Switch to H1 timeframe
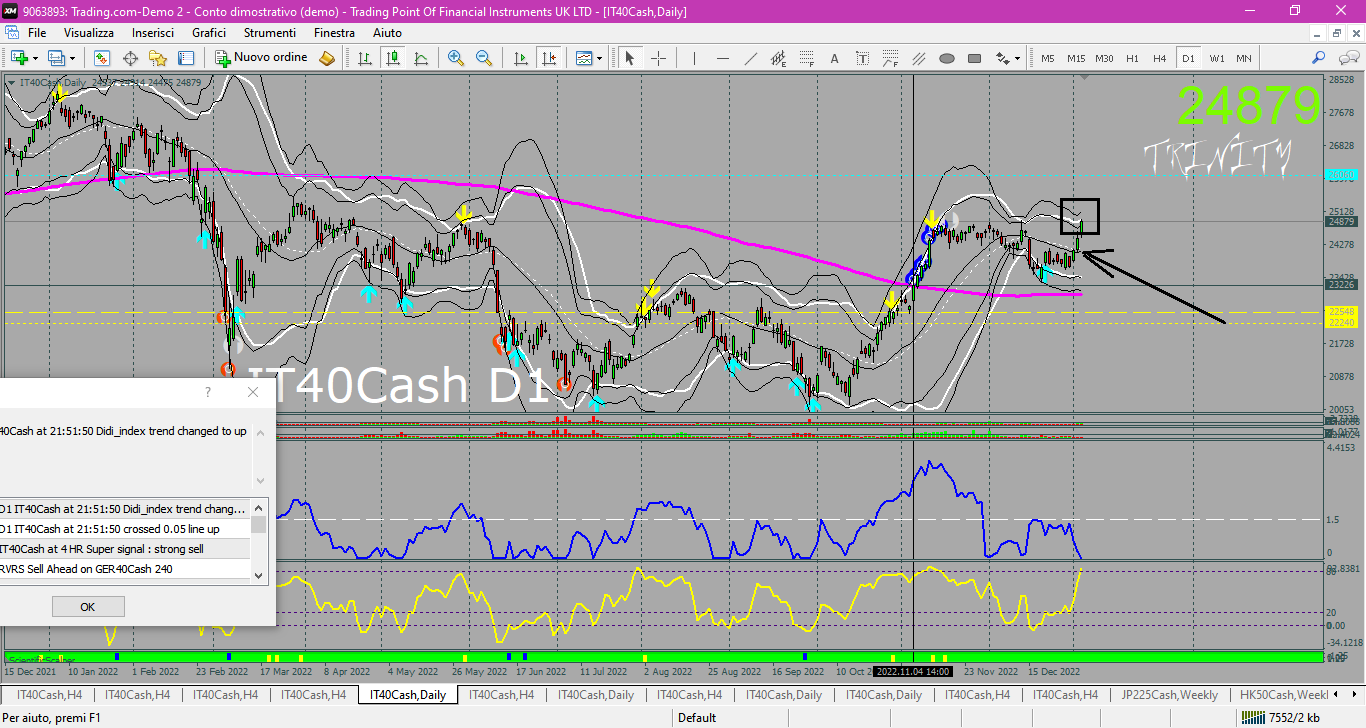Screen dimensions: 1366x728 click(1132, 58)
